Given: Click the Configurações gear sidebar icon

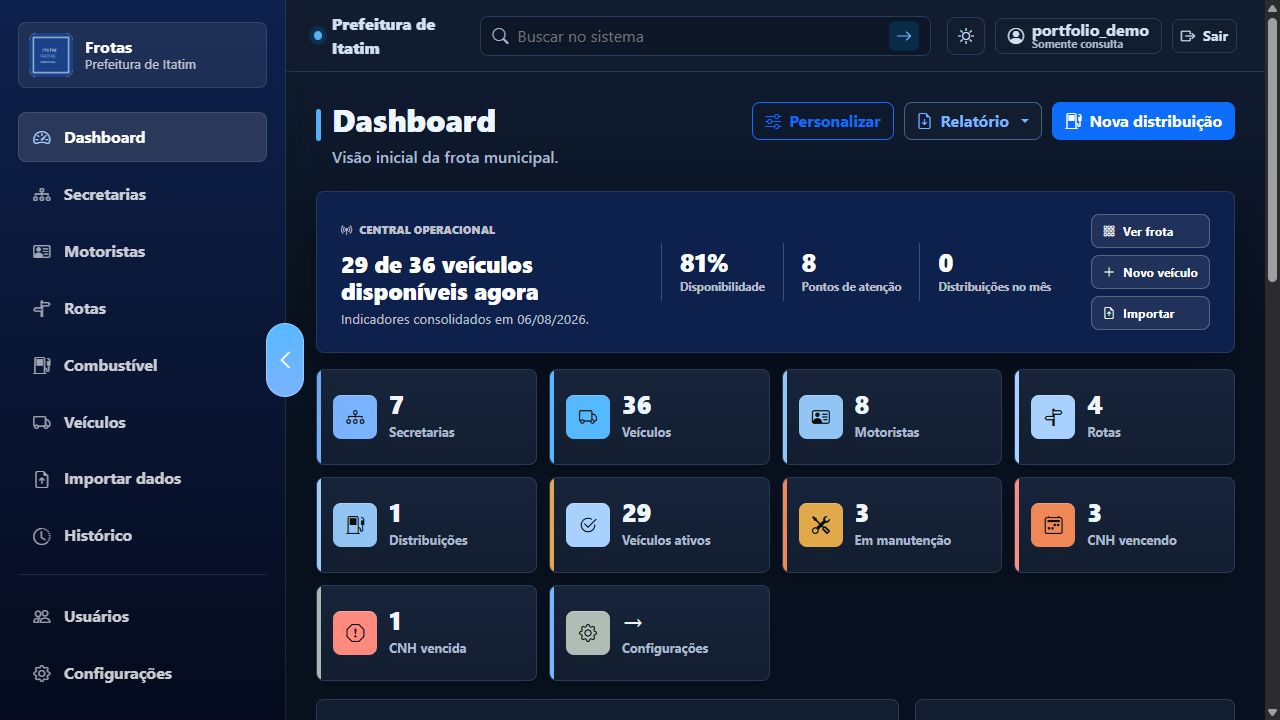Looking at the screenshot, I should [x=42, y=674].
